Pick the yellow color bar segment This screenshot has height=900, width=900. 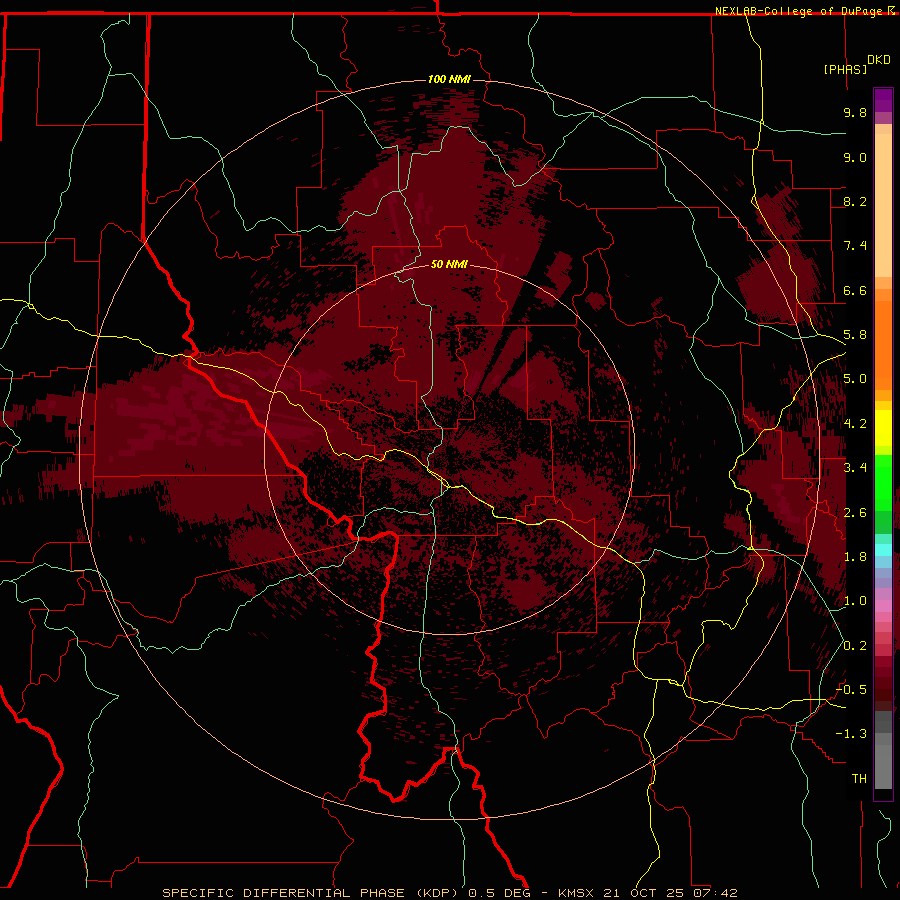(x=883, y=428)
